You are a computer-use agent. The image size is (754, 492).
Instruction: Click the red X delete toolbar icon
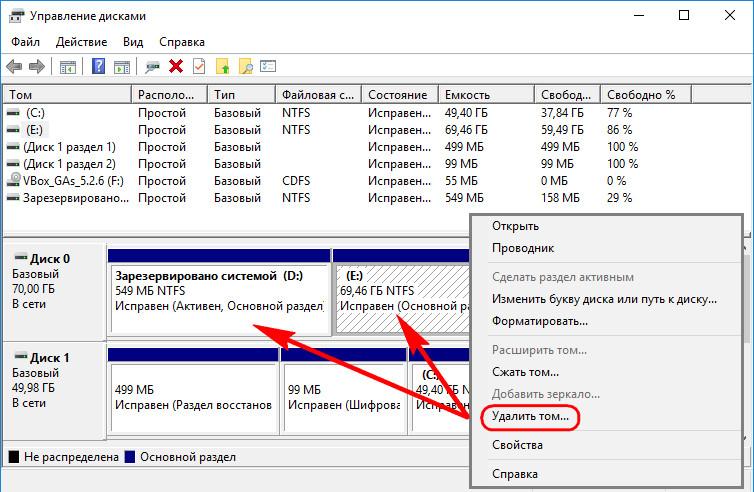pyautogui.click(x=176, y=66)
